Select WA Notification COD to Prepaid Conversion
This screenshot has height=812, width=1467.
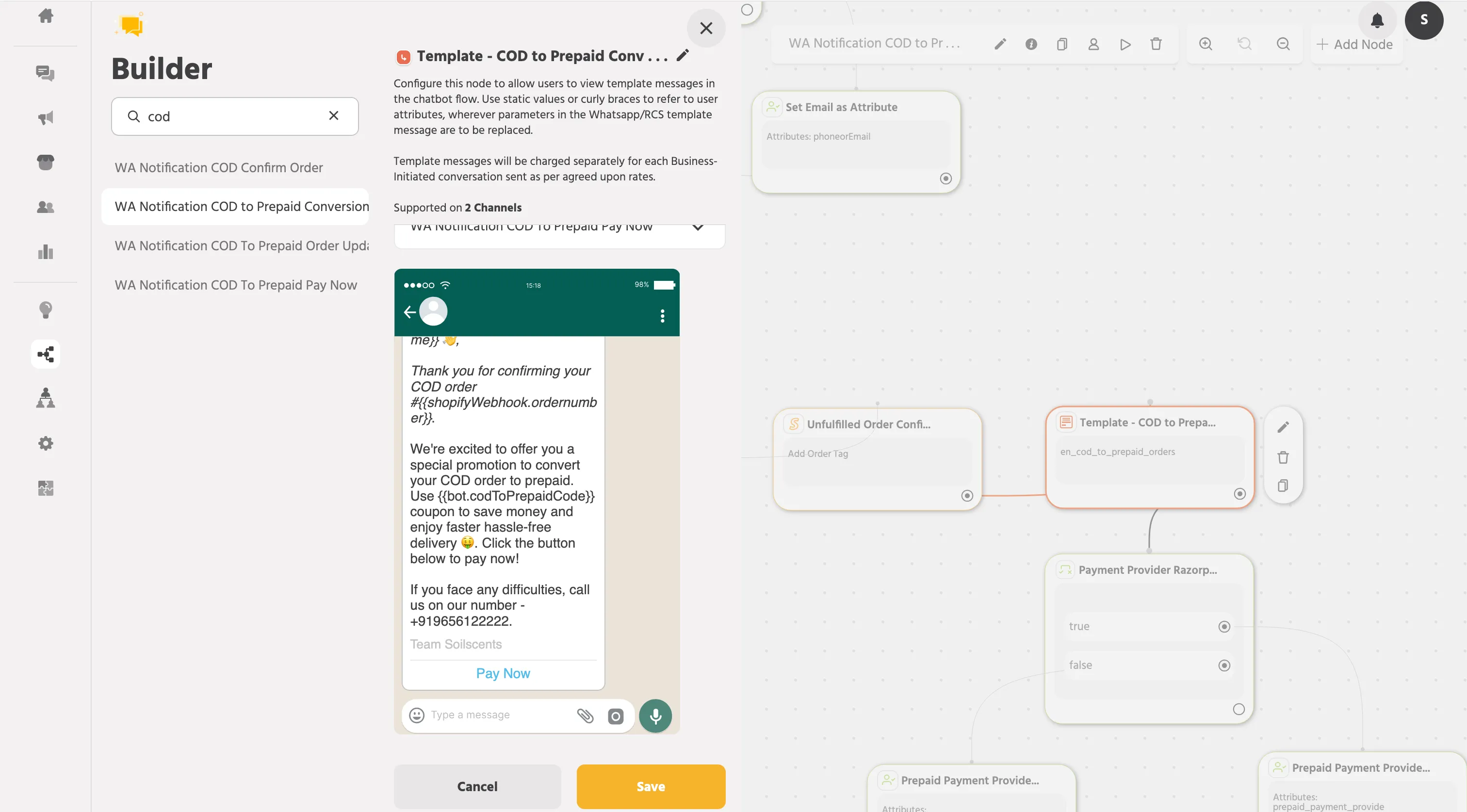(x=235, y=206)
